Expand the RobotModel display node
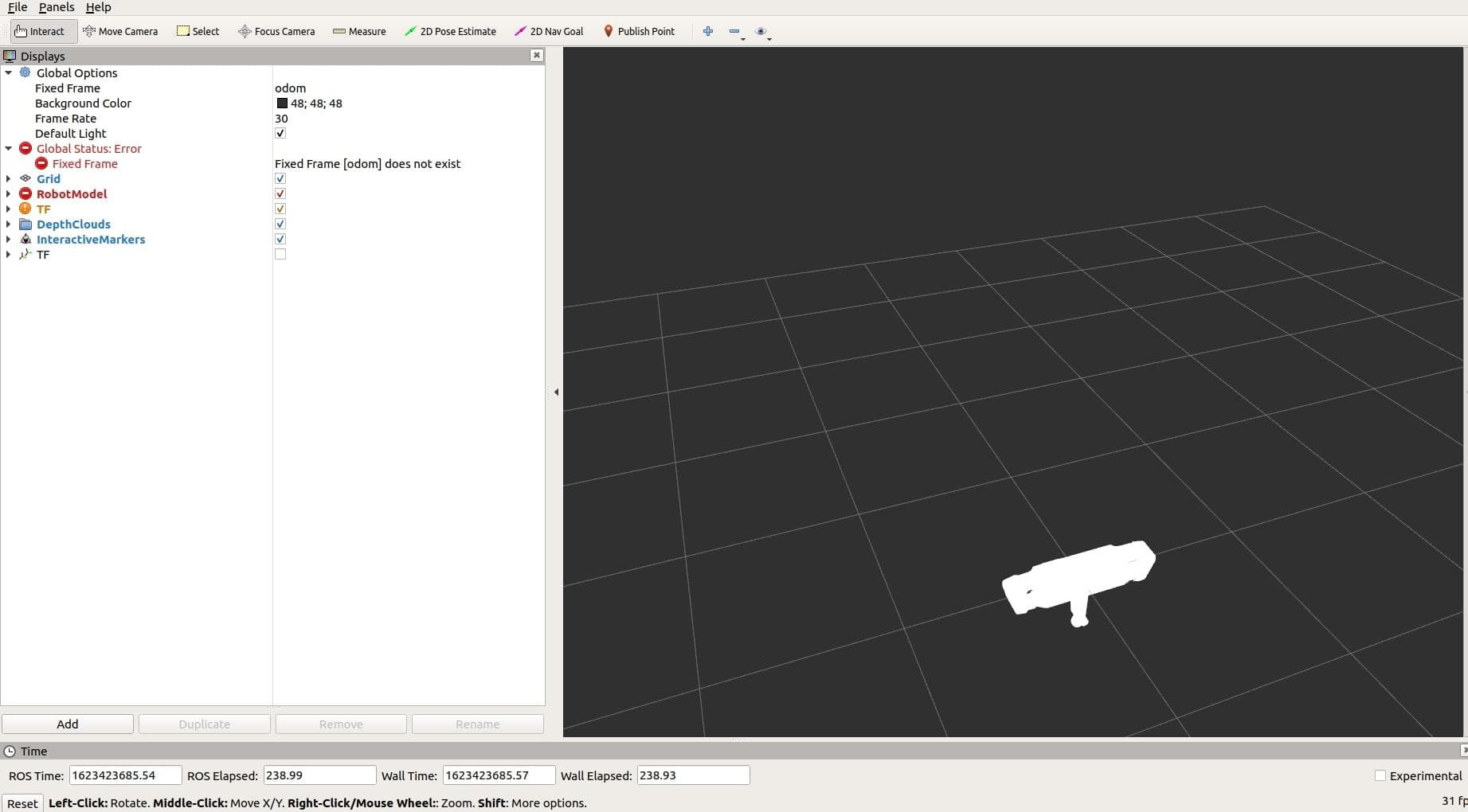The height and width of the screenshot is (812, 1468). tap(9, 193)
